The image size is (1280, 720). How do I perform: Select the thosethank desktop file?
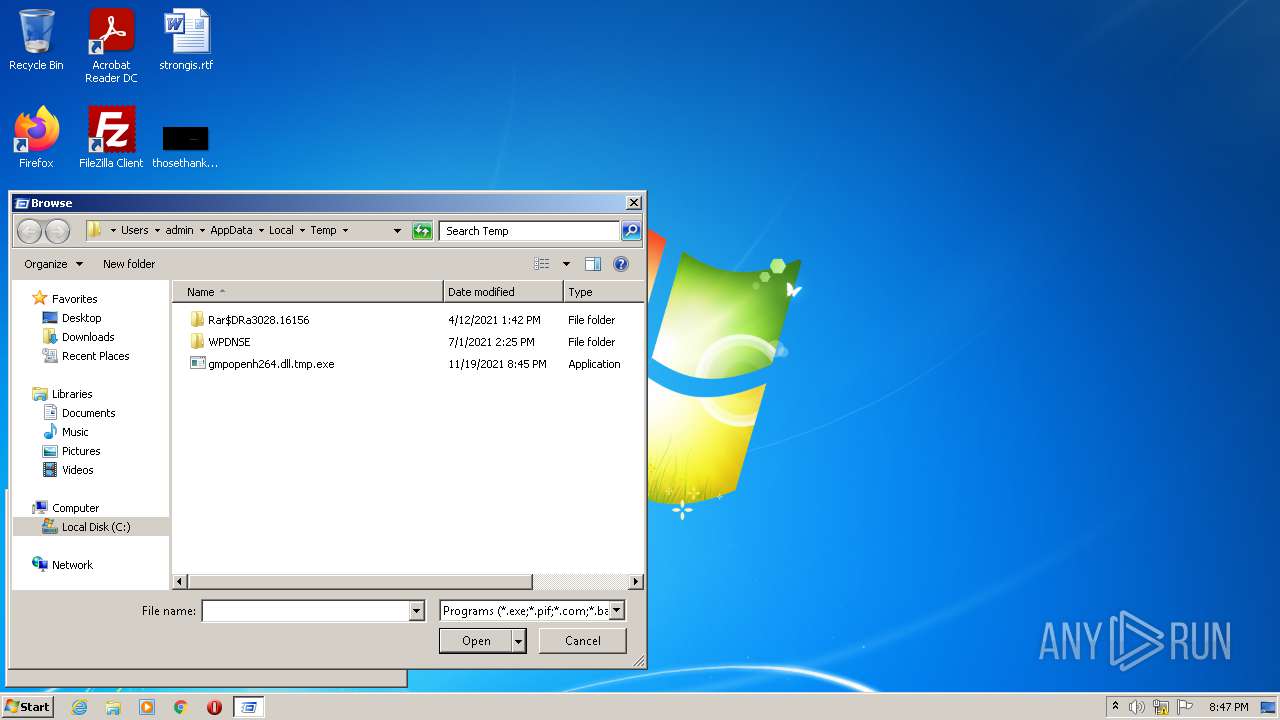(185, 146)
